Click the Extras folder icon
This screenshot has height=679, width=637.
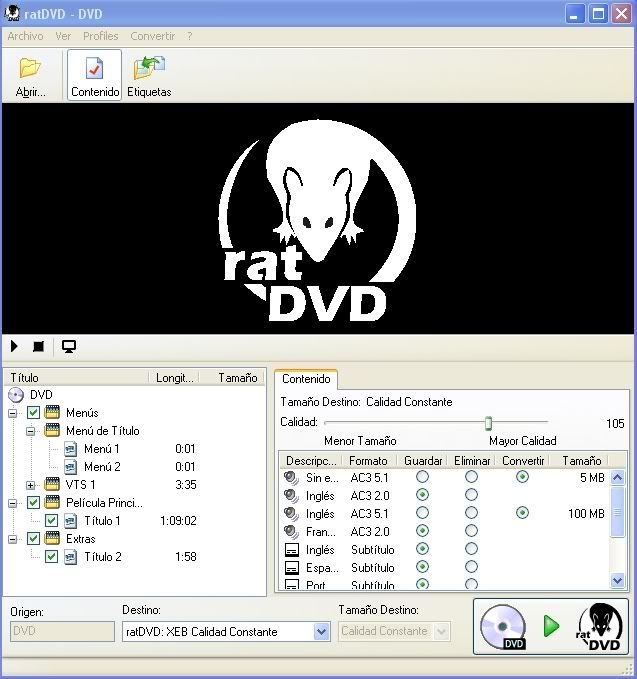(x=52, y=539)
